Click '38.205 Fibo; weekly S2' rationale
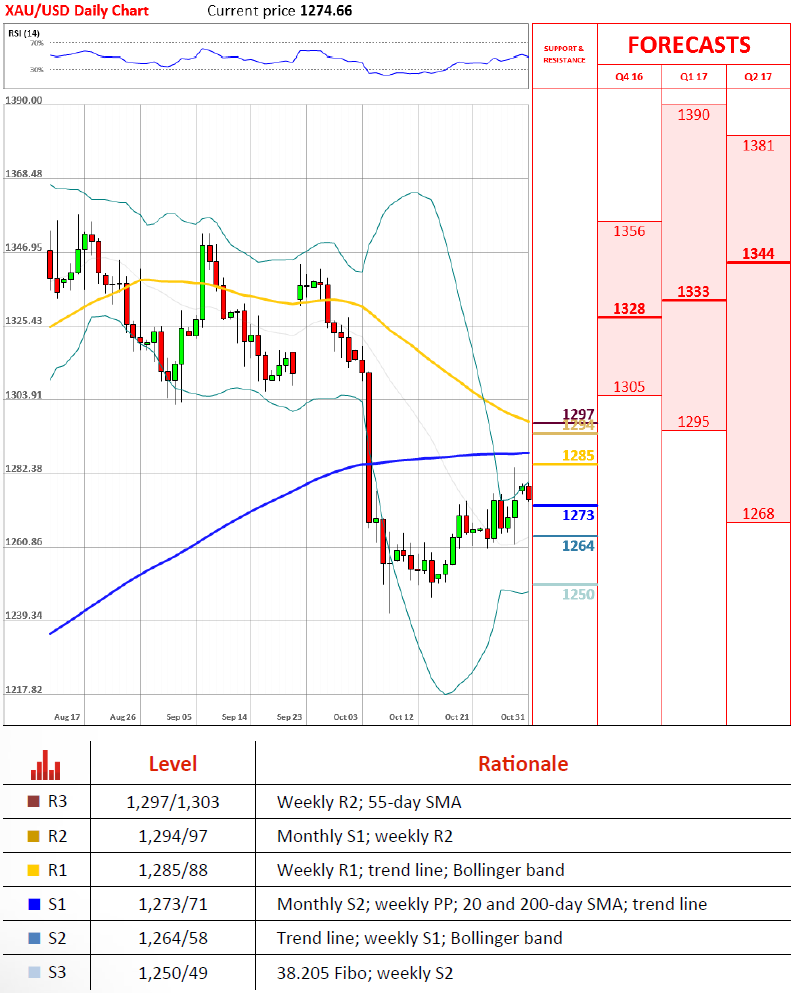This screenshot has height=993, width=798. coord(365,973)
